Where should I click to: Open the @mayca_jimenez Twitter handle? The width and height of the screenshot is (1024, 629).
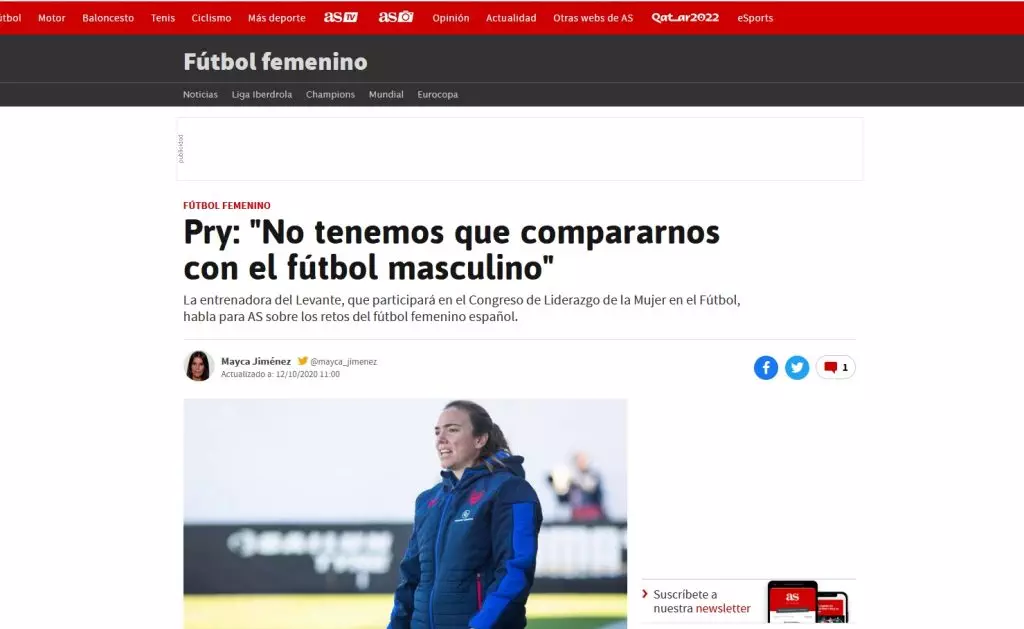pos(344,361)
